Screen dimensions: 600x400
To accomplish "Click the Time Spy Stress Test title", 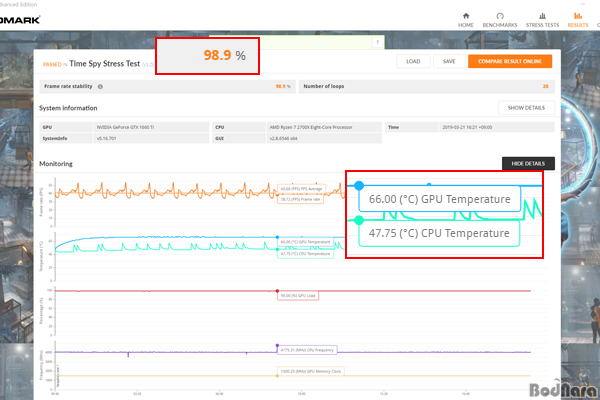I will click(104, 64).
